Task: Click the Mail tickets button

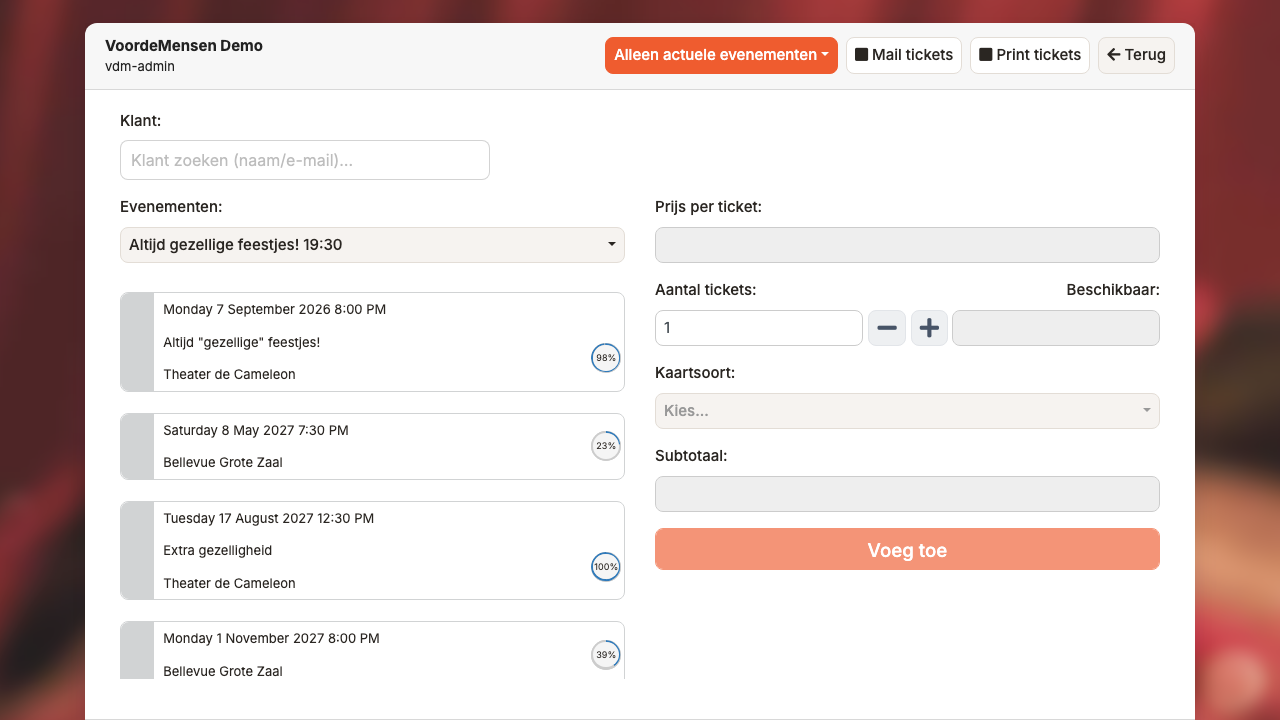Action: 904,55
